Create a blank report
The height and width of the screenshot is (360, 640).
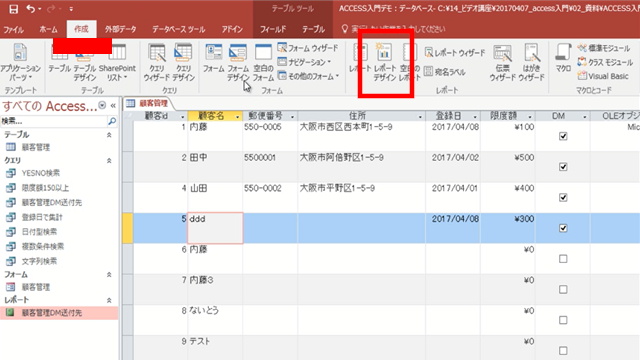point(409,62)
